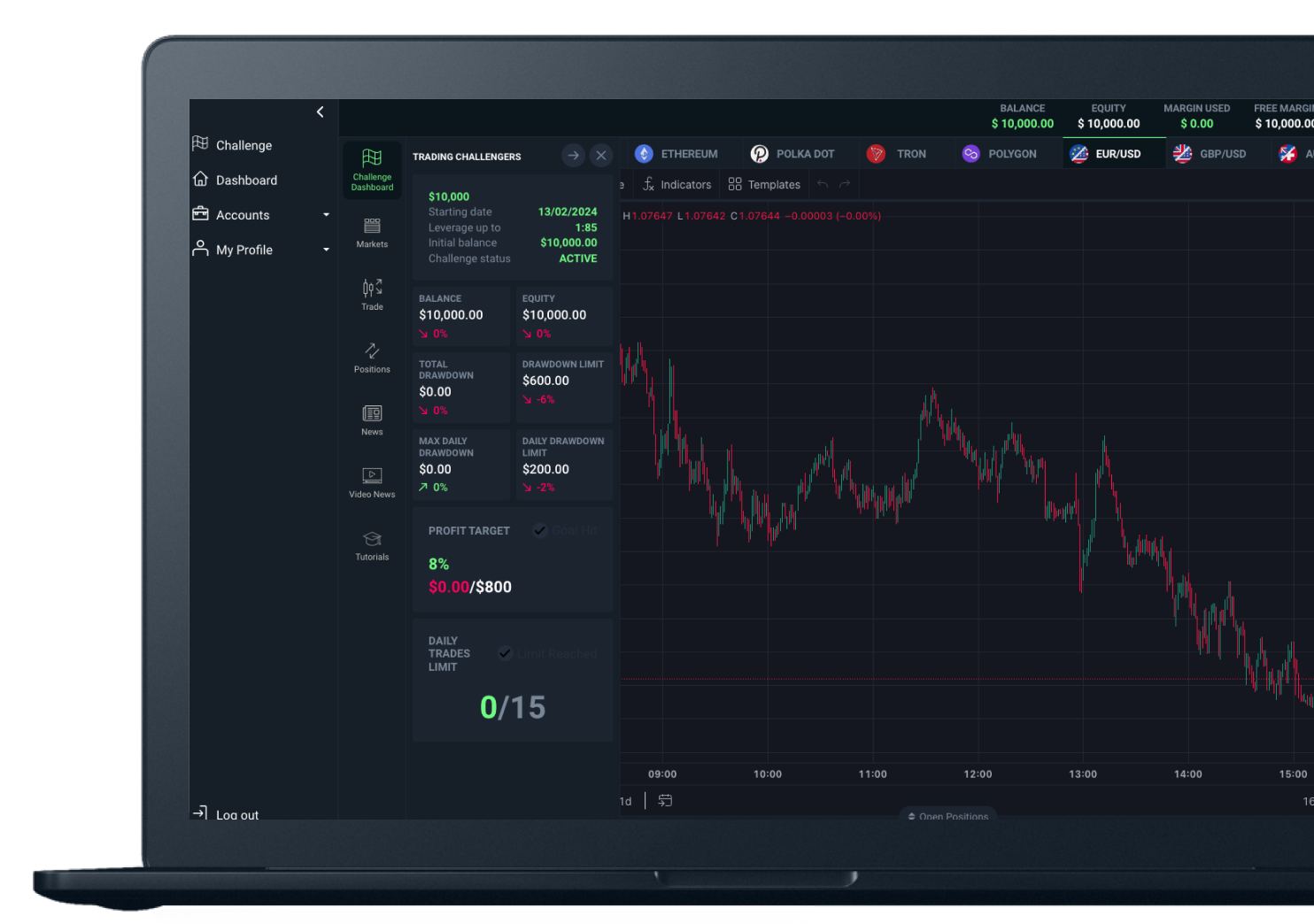Image resolution: width=1314 pixels, height=924 pixels.
Task: Click the go-to-date calendar icon below chart
Action: [665, 800]
